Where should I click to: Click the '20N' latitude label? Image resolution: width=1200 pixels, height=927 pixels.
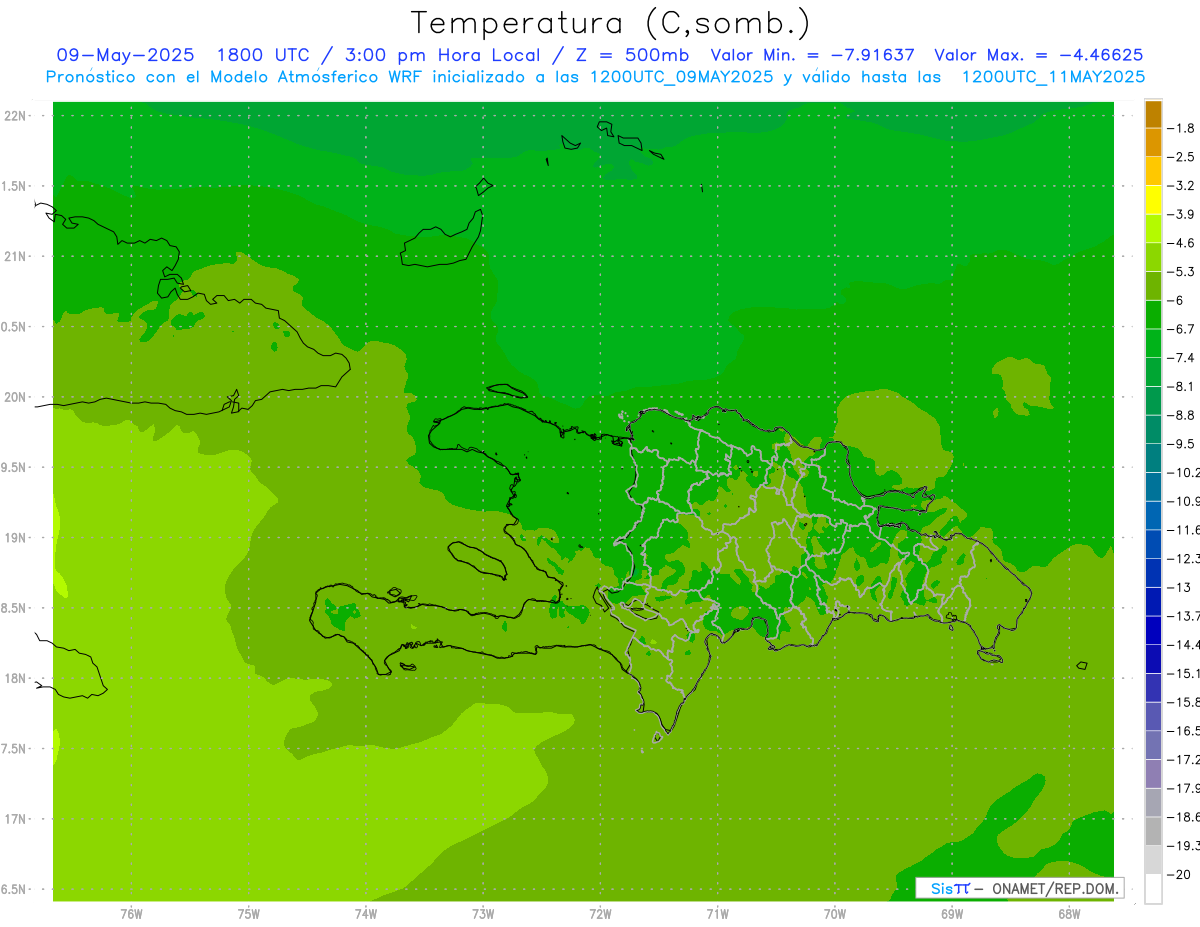click(x=14, y=397)
